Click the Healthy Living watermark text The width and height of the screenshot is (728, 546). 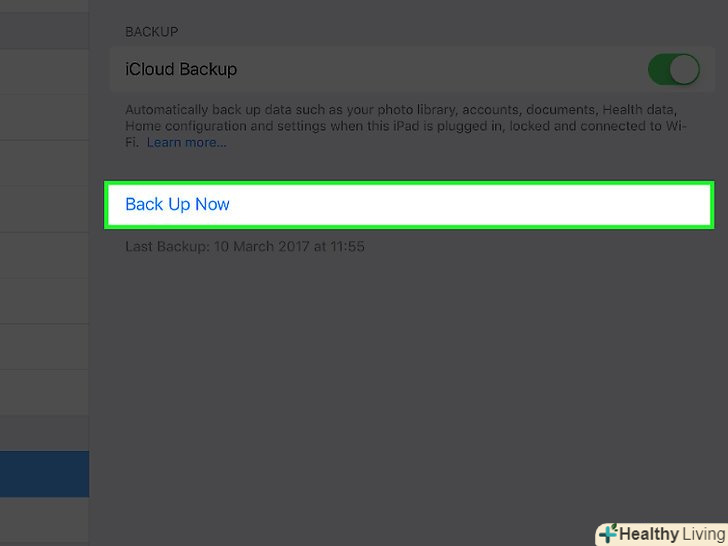pyautogui.click(x=672, y=534)
